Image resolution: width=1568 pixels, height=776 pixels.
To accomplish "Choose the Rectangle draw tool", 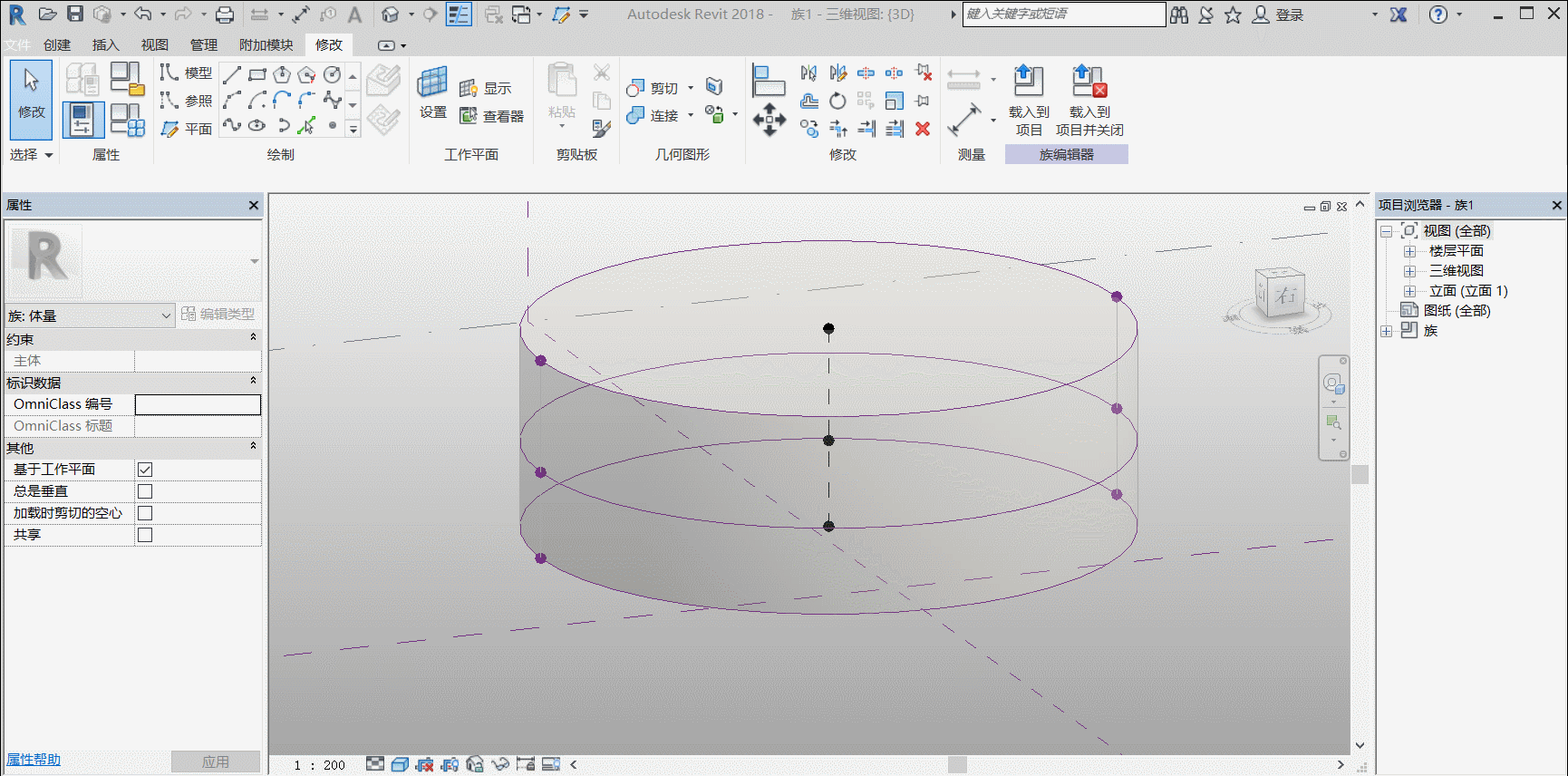I will pyautogui.click(x=257, y=74).
